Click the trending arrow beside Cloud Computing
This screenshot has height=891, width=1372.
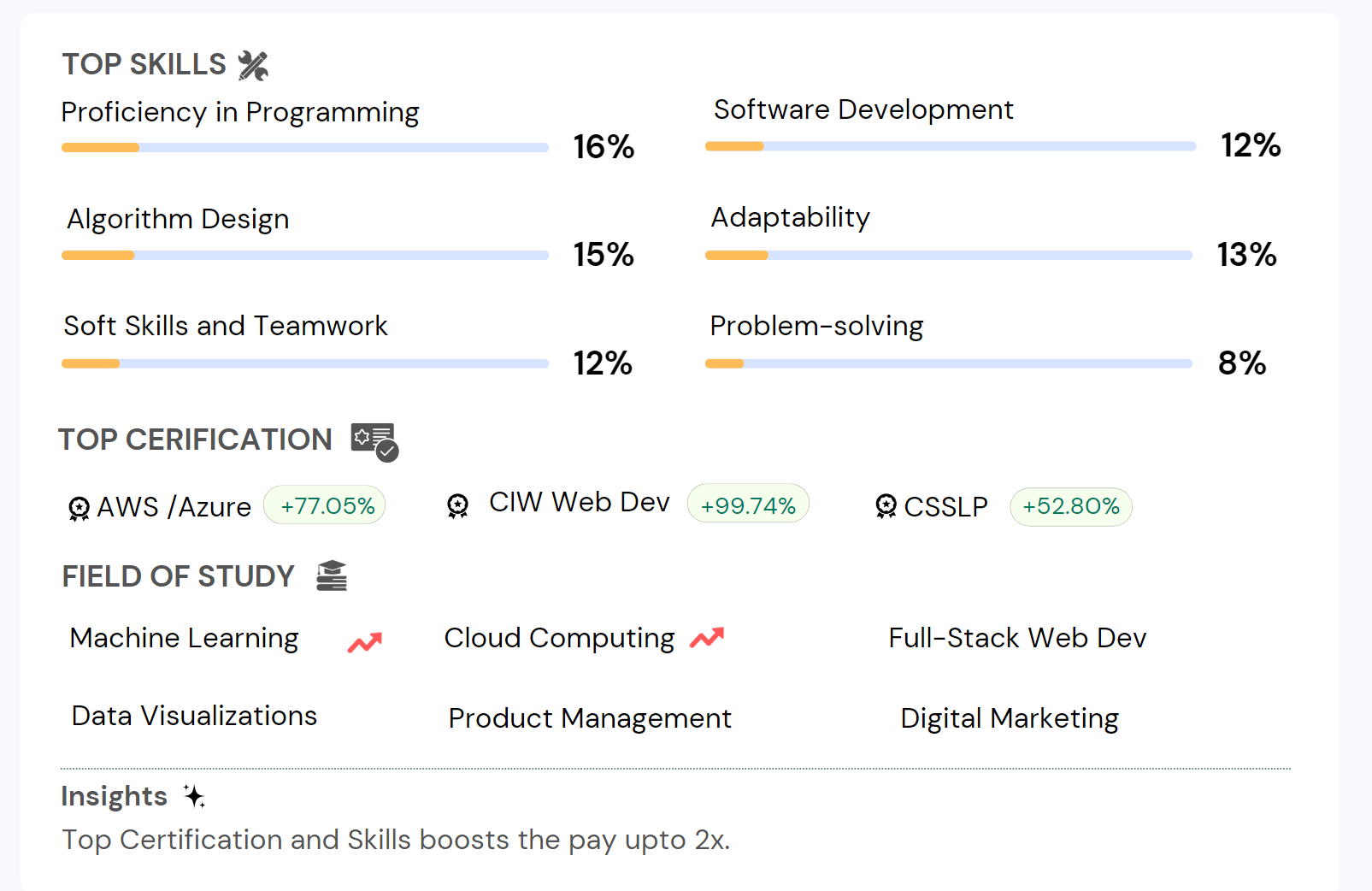tap(707, 638)
